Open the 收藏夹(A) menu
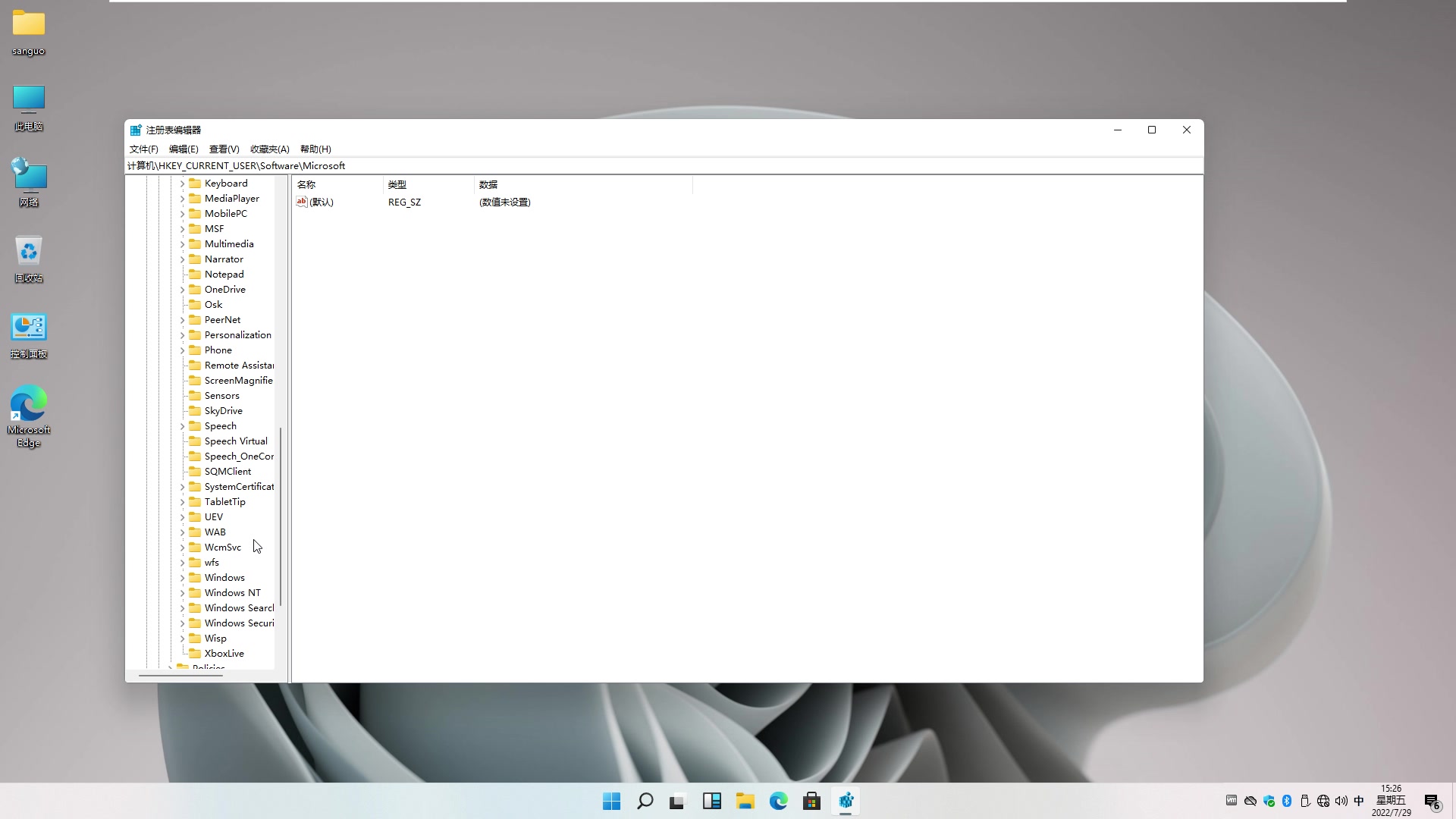 click(x=269, y=149)
